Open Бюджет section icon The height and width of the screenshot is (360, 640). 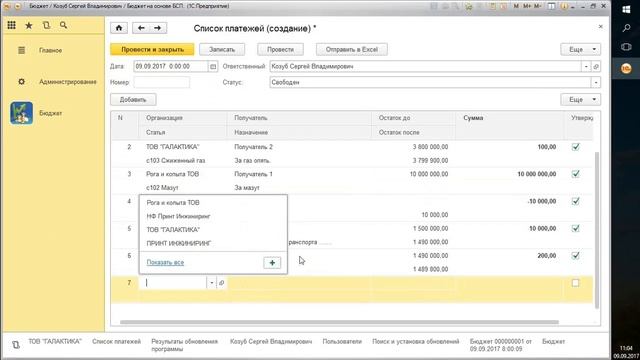[x=22, y=113]
